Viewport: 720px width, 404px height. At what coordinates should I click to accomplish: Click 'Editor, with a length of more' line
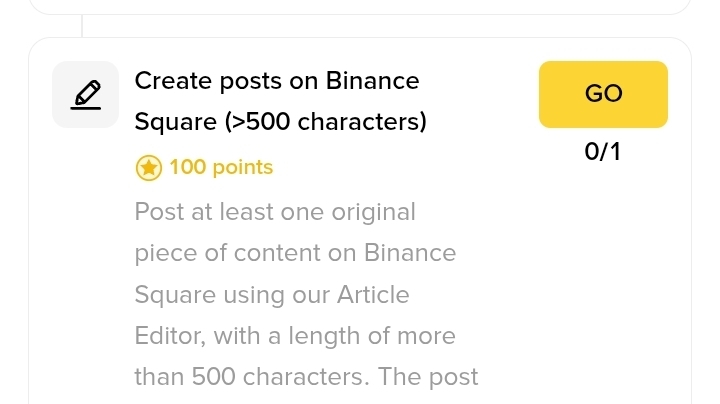click(295, 336)
